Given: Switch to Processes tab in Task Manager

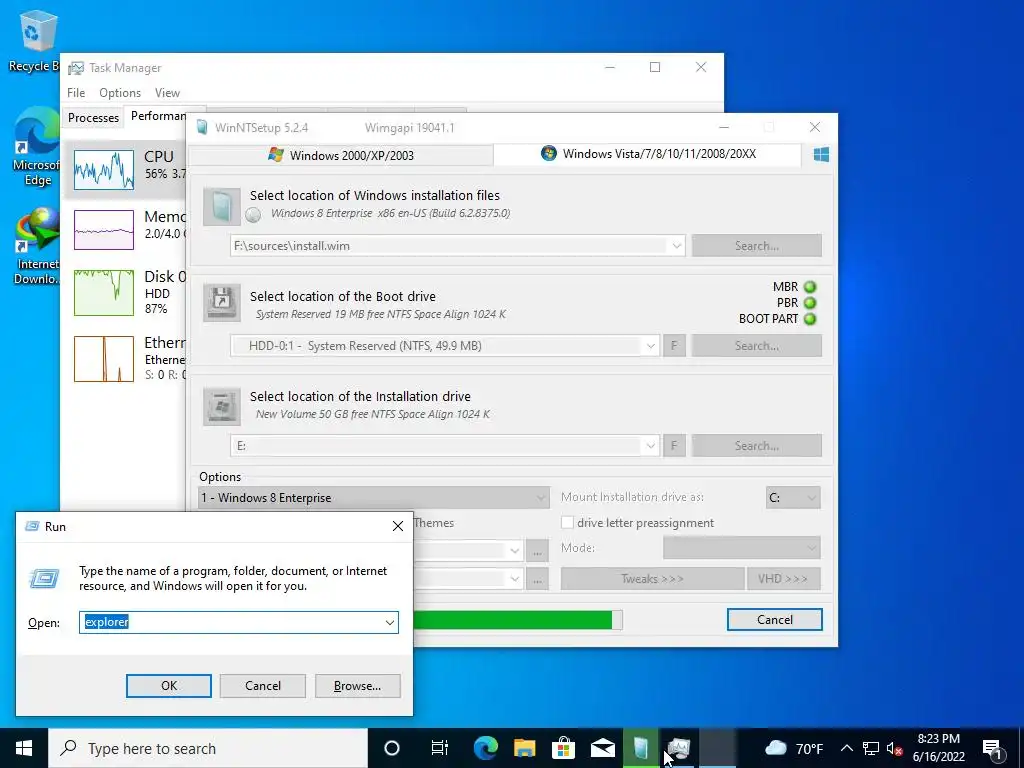Looking at the screenshot, I should pyautogui.click(x=93, y=118).
